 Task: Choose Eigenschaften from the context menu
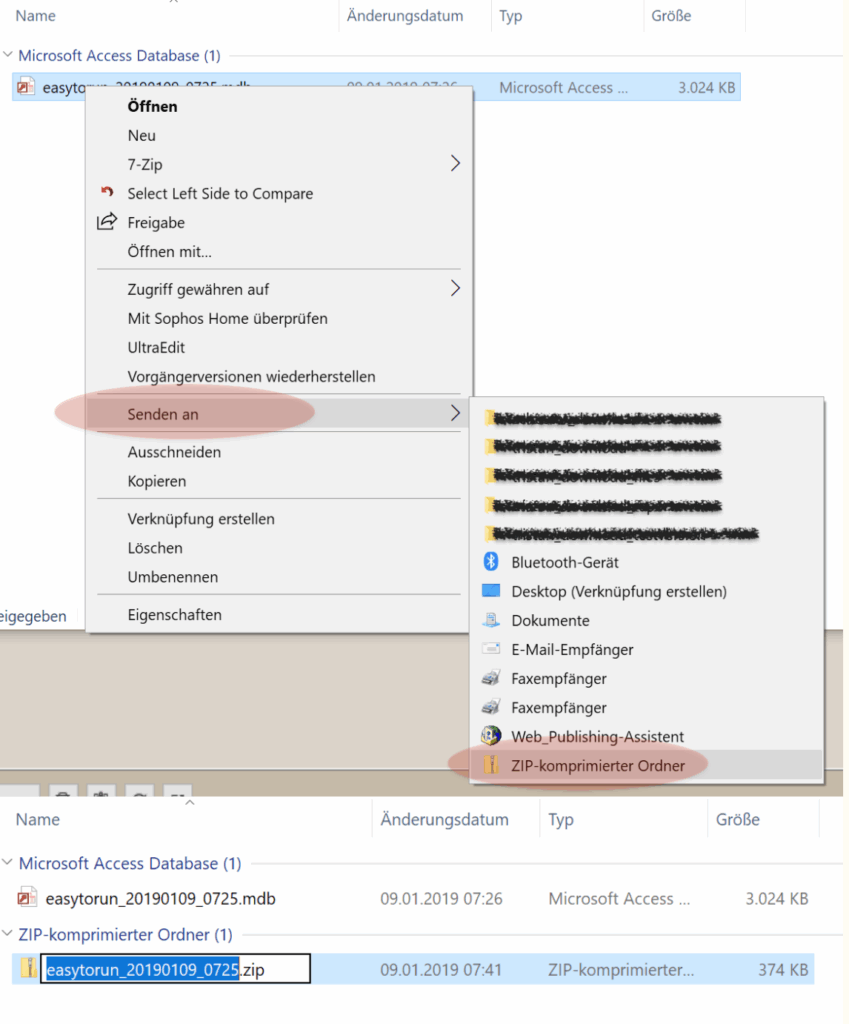coord(174,615)
